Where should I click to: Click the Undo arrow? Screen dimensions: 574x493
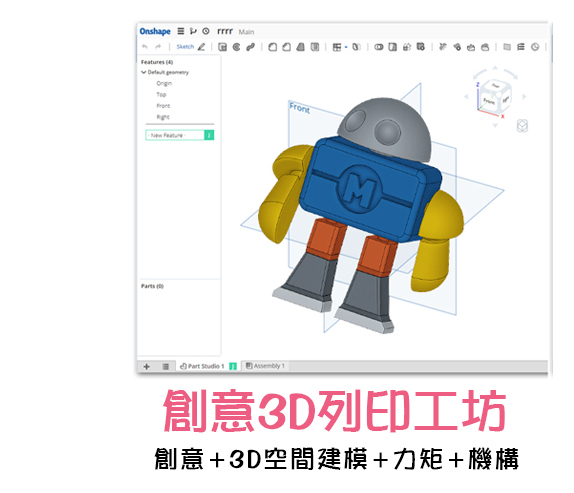[145, 47]
